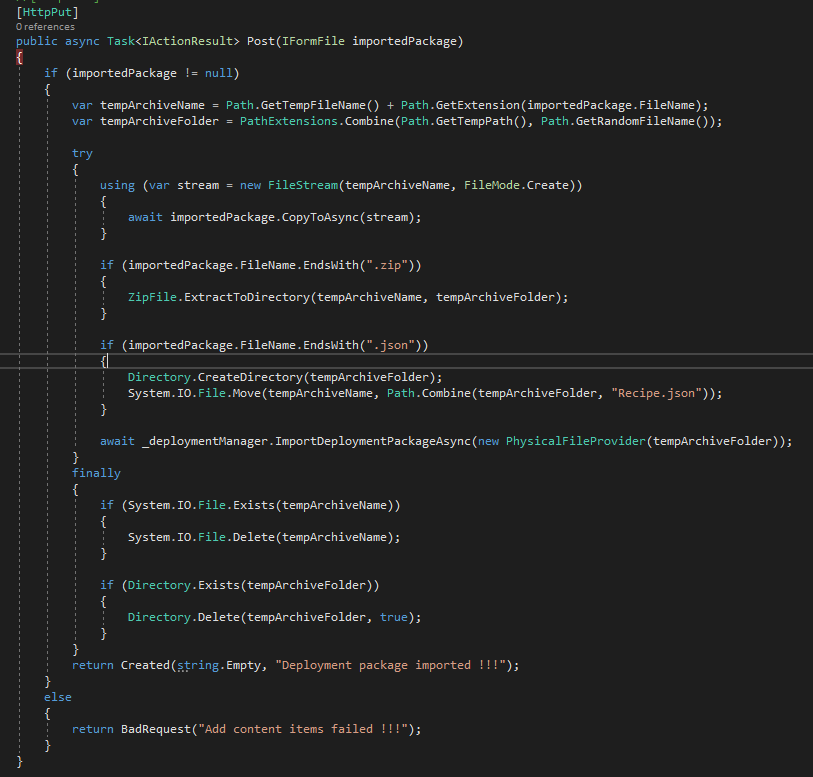Click 'null' in the importedPackage check
Viewport: 813px width, 777px height.
pos(218,73)
